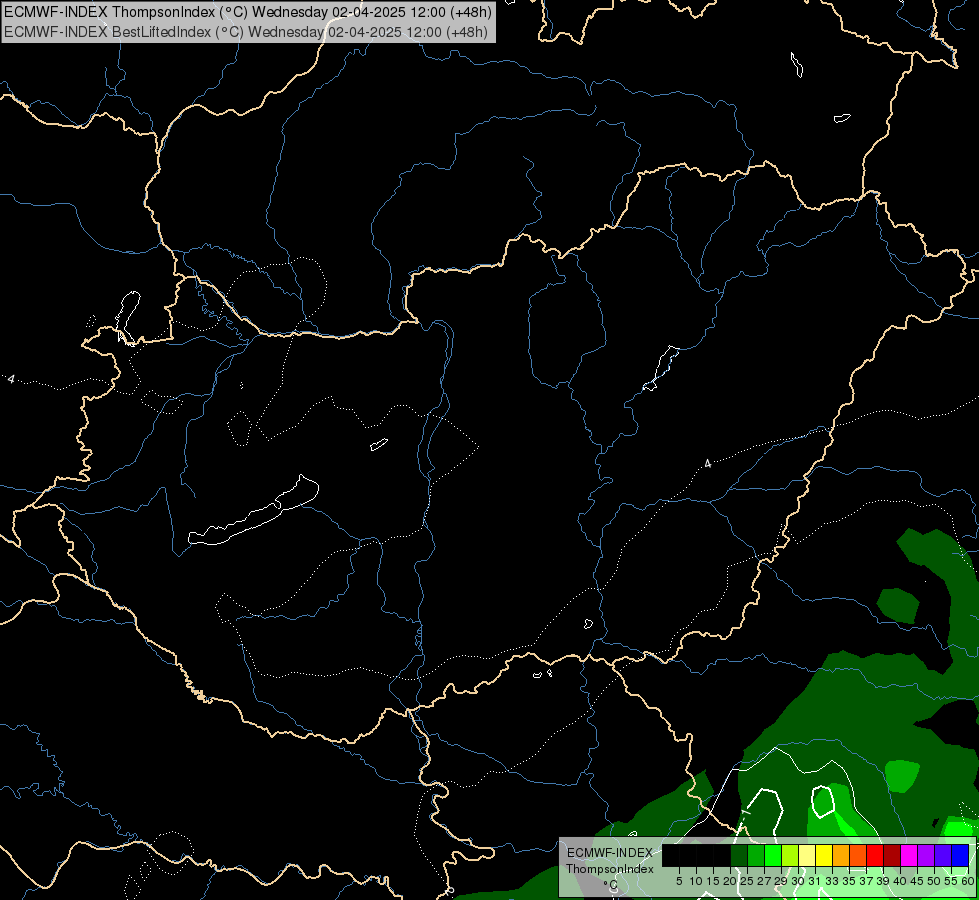Select the pale yellow 30-31 legend swatch
Screen dimensions: 979x900
pyautogui.click(x=807, y=855)
